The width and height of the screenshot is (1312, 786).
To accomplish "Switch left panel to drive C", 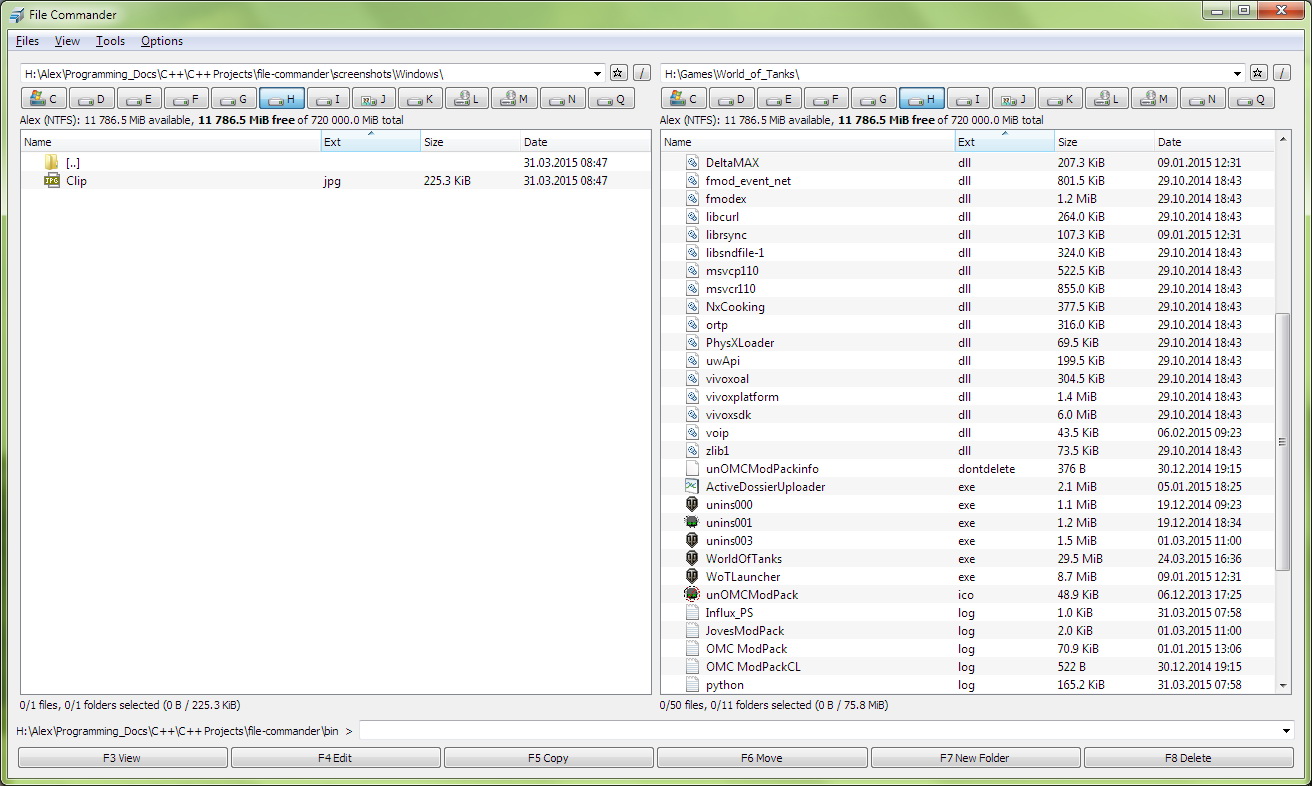I will click(44, 99).
